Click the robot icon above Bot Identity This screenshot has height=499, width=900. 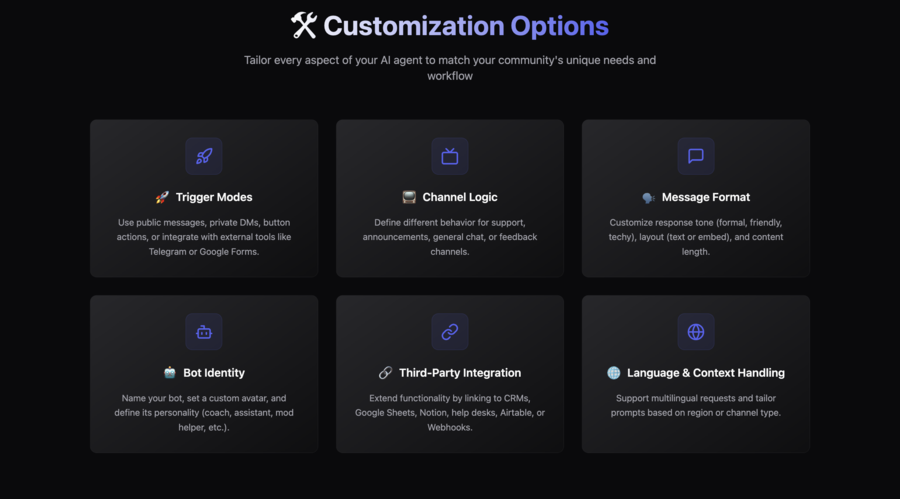[x=204, y=332]
